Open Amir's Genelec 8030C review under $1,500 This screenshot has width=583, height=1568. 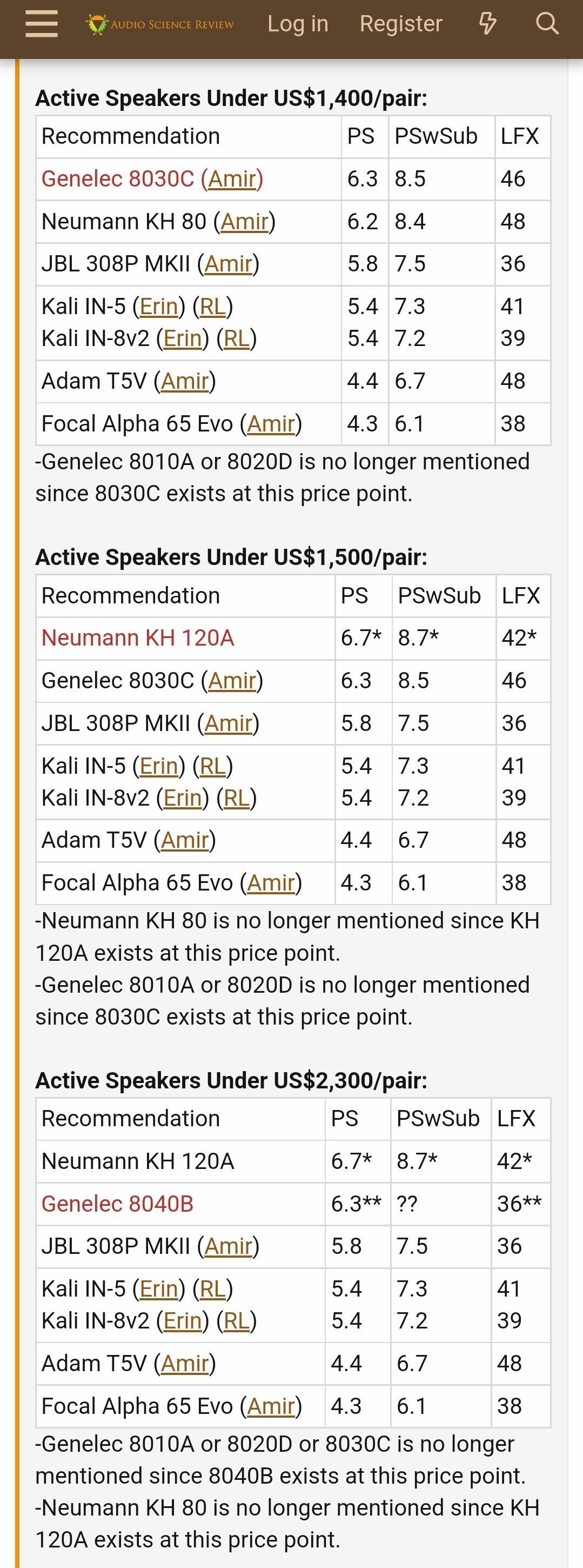(x=232, y=681)
